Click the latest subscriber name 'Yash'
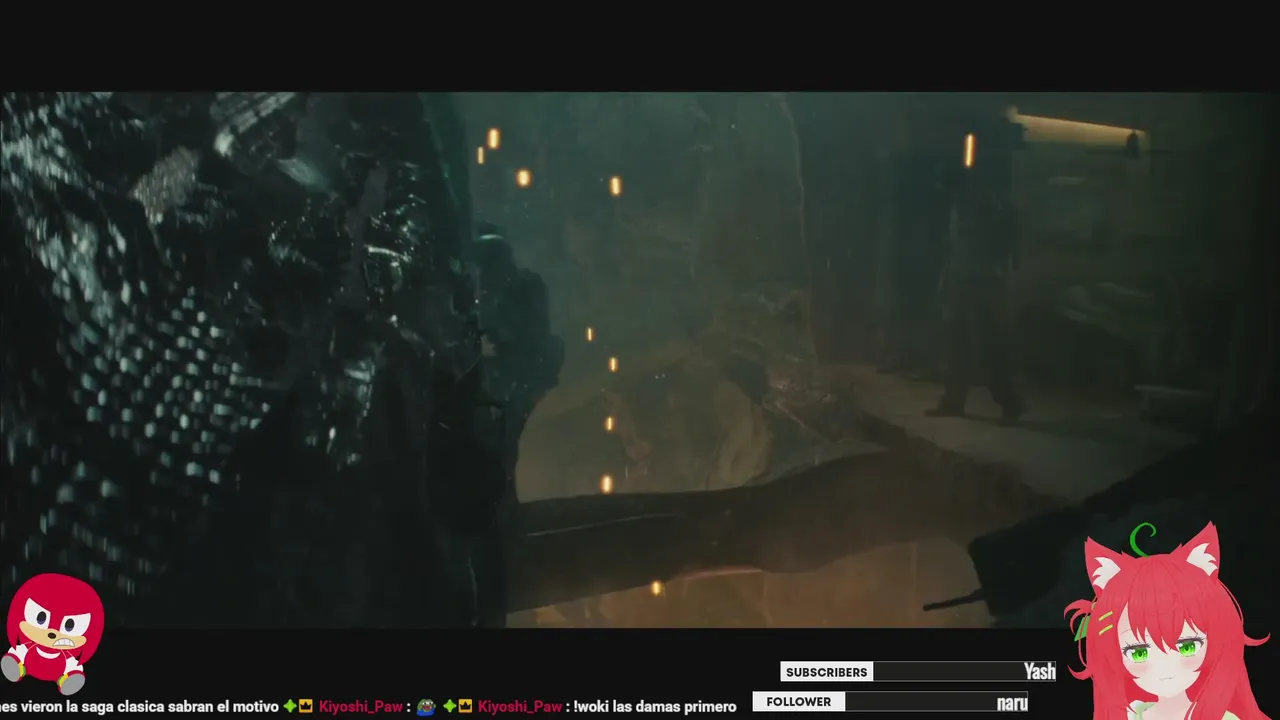 pyautogui.click(x=1039, y=672)
